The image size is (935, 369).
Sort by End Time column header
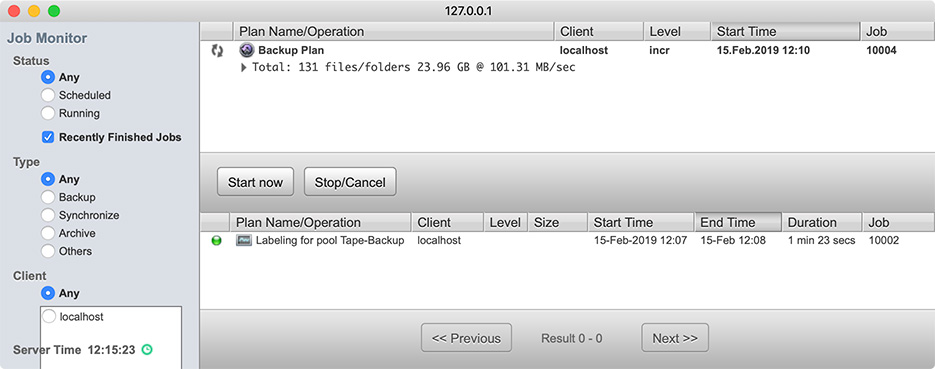click(x=738, y=222)
